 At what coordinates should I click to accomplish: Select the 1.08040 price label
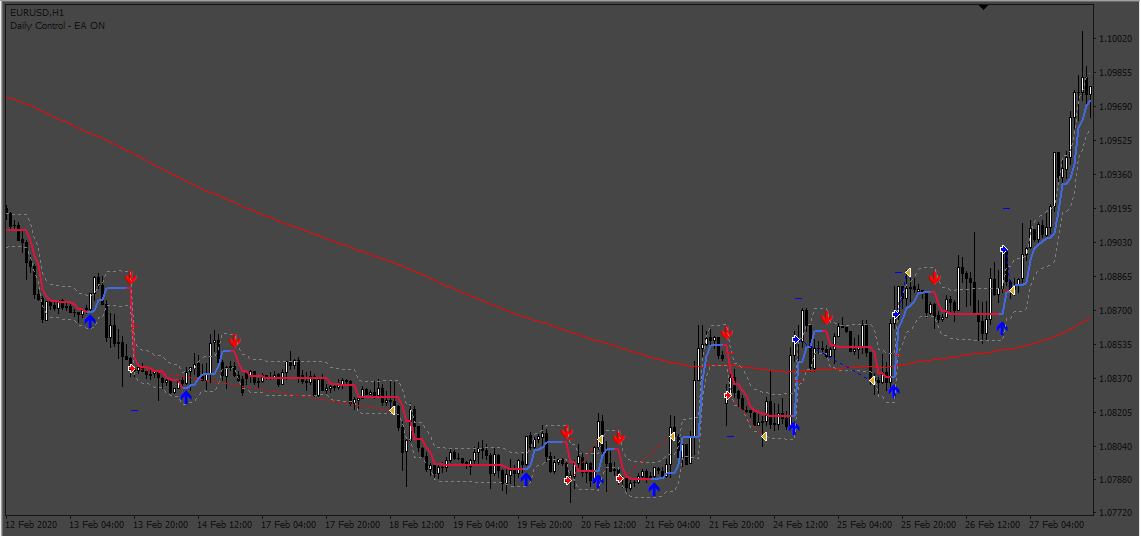1116,446
